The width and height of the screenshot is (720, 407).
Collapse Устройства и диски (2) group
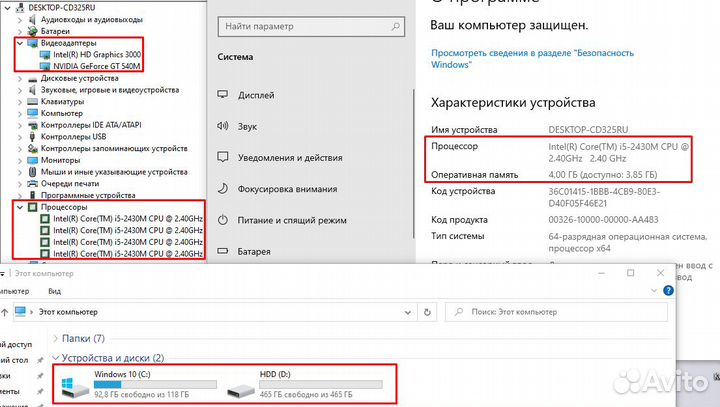pos(56,358)
